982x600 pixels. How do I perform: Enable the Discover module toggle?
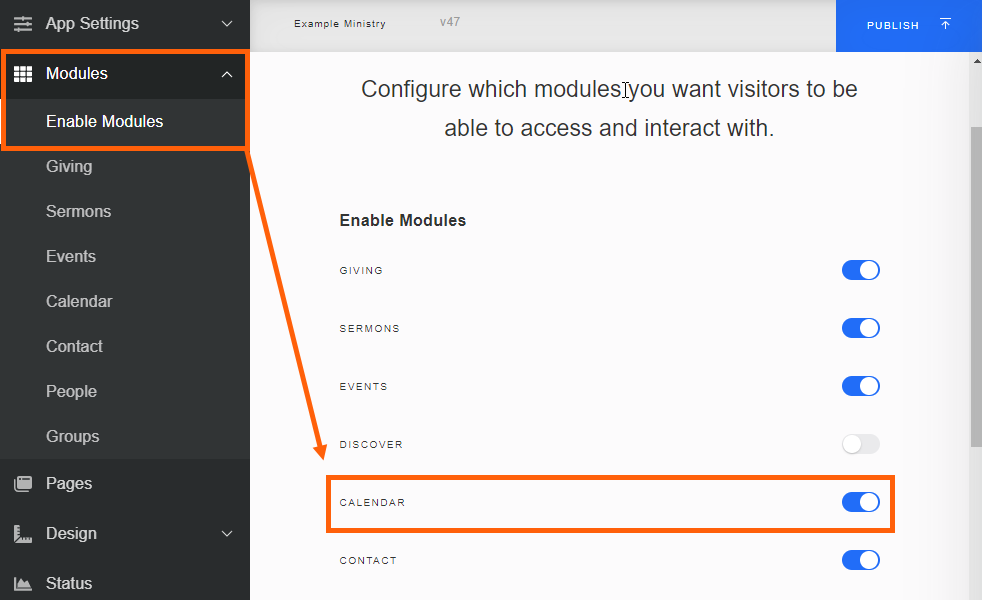coord(860,444)
